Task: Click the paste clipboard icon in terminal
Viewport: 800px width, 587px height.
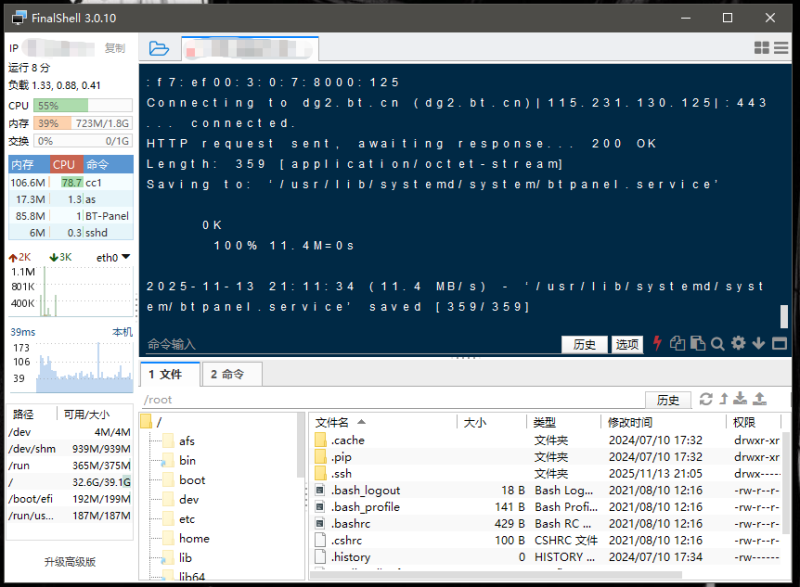Action: (698, 344)
